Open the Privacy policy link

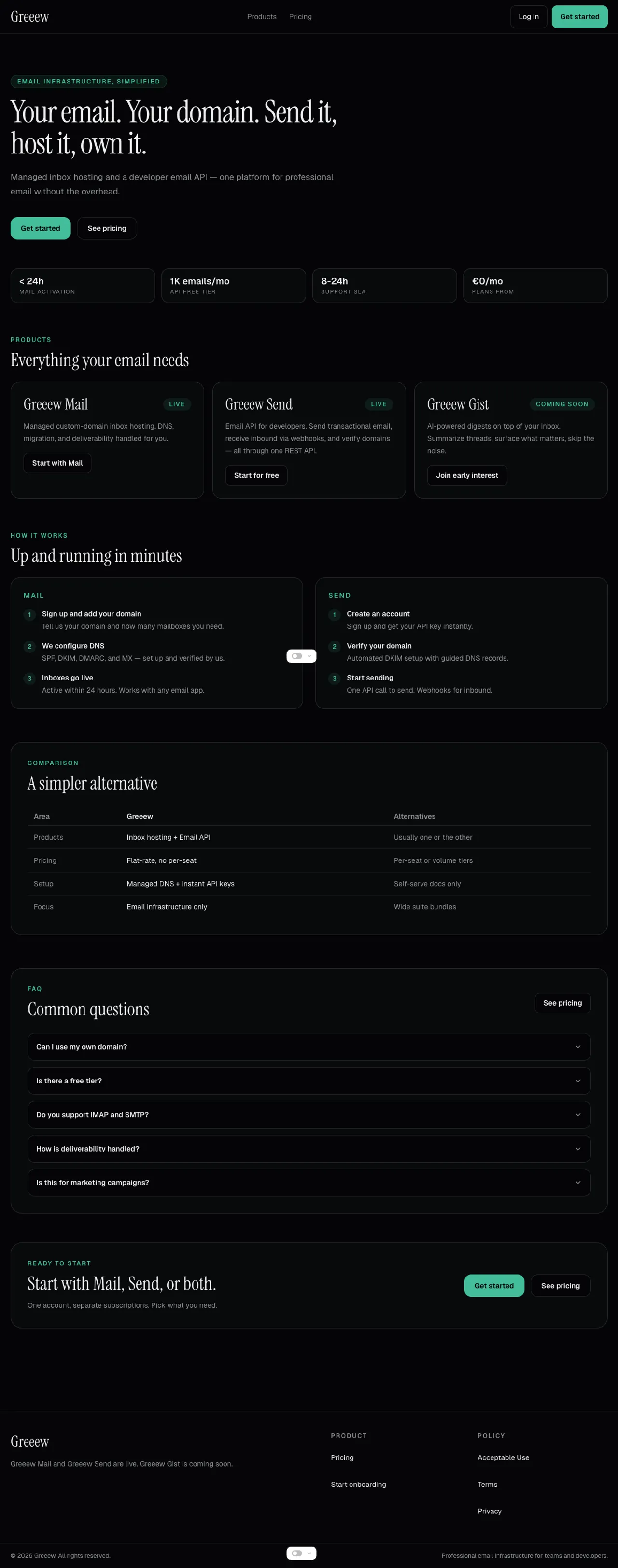(489, 1511)
